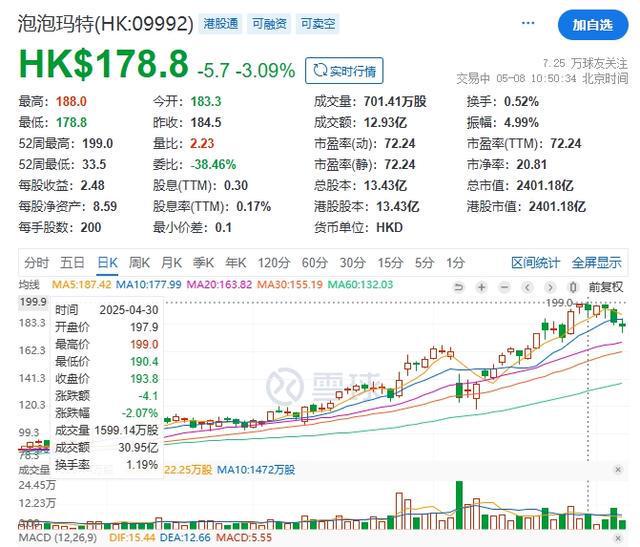Image resolution: width=640 pixels, height=547 pixels.
Task: Click the 52周最高 199.0 value
Action: click(x=98, y=144)
